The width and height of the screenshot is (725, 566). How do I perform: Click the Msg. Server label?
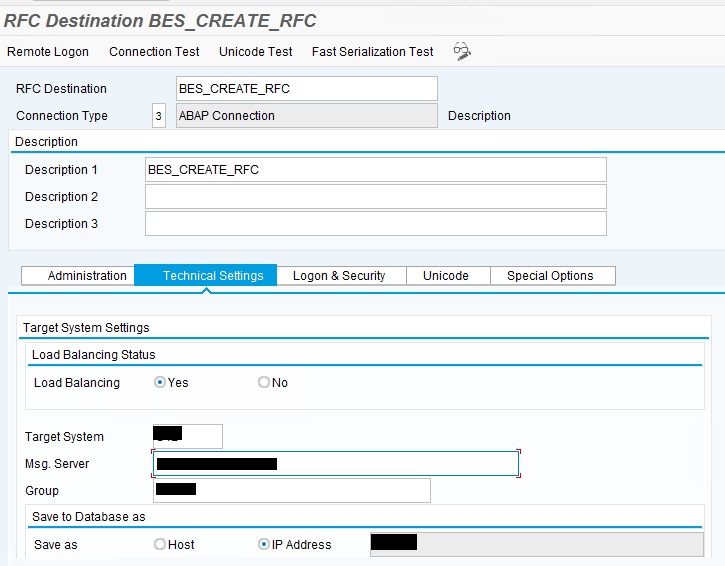coord(57,464)
